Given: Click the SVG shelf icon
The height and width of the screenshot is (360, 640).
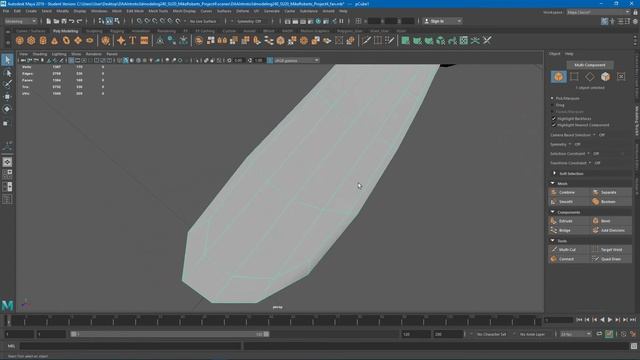Looking at the screenshot, I should click(144, 40).
